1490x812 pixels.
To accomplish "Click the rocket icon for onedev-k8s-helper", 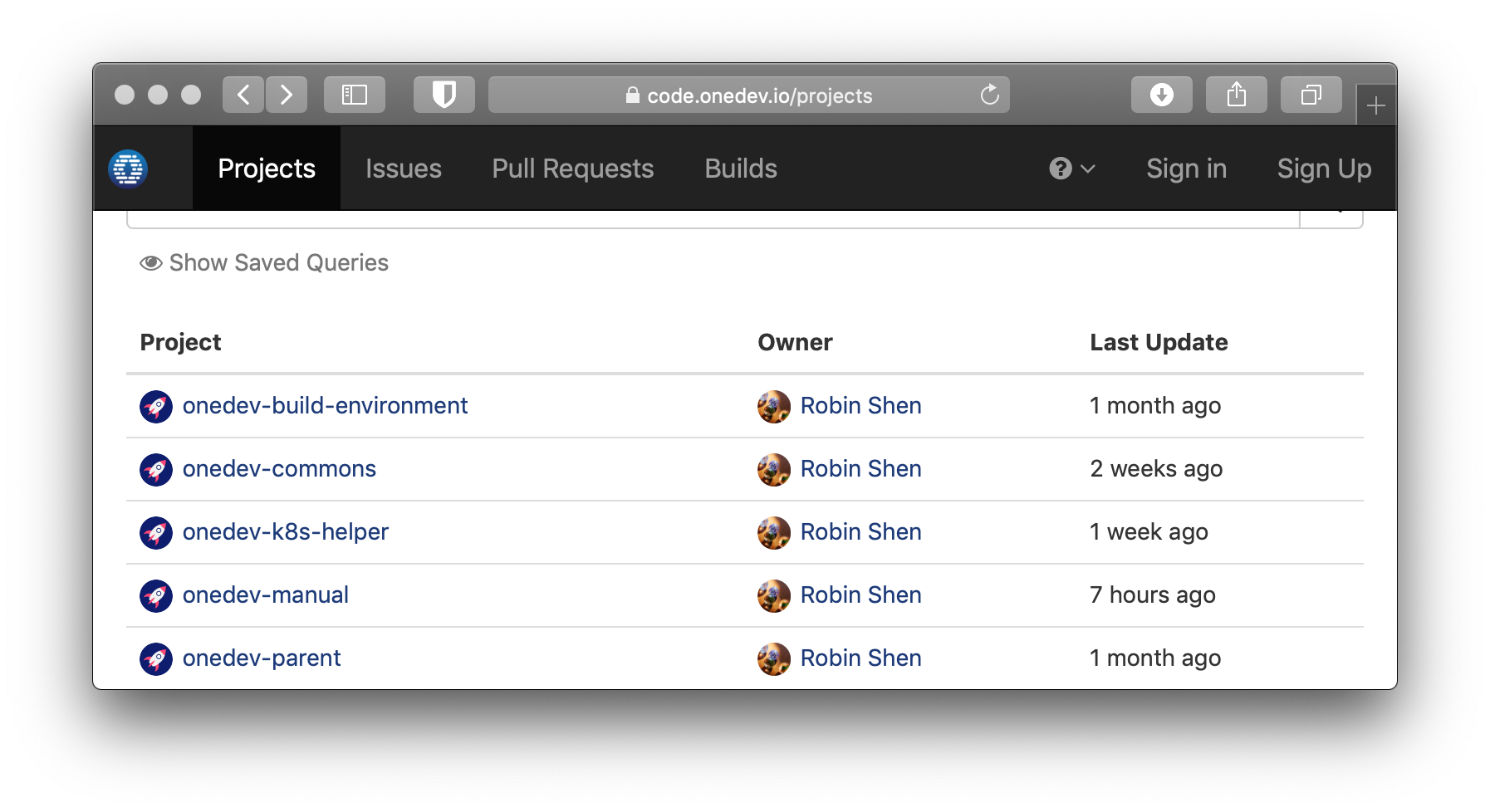I will pos(156,533).
